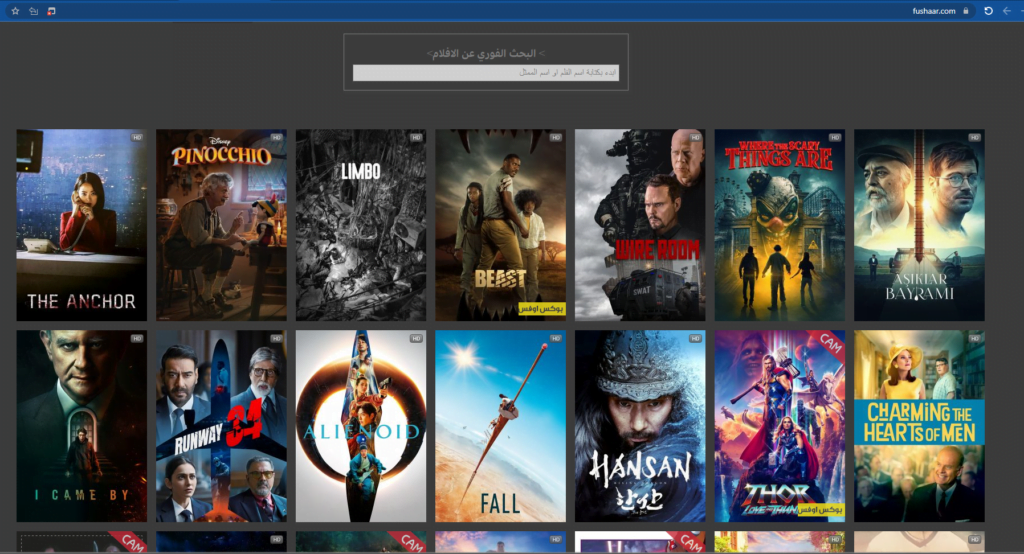Click the share icon in address bar
The width and height of the screenshot is (1024, 554).
coord(33,11)
